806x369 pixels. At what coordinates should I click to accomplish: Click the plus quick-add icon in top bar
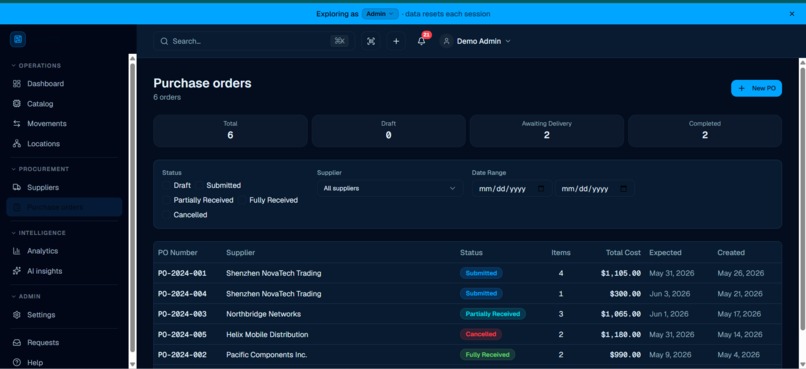tap(396, 41)
